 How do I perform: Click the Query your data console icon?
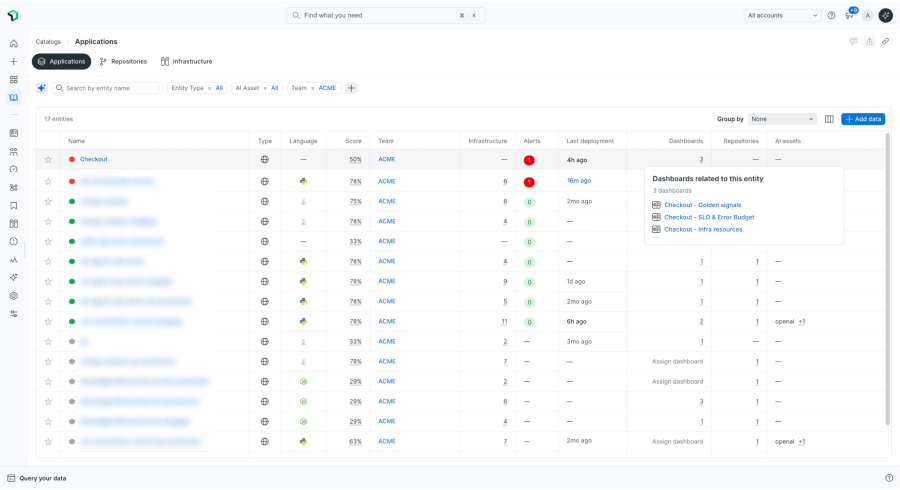(11, 478)
